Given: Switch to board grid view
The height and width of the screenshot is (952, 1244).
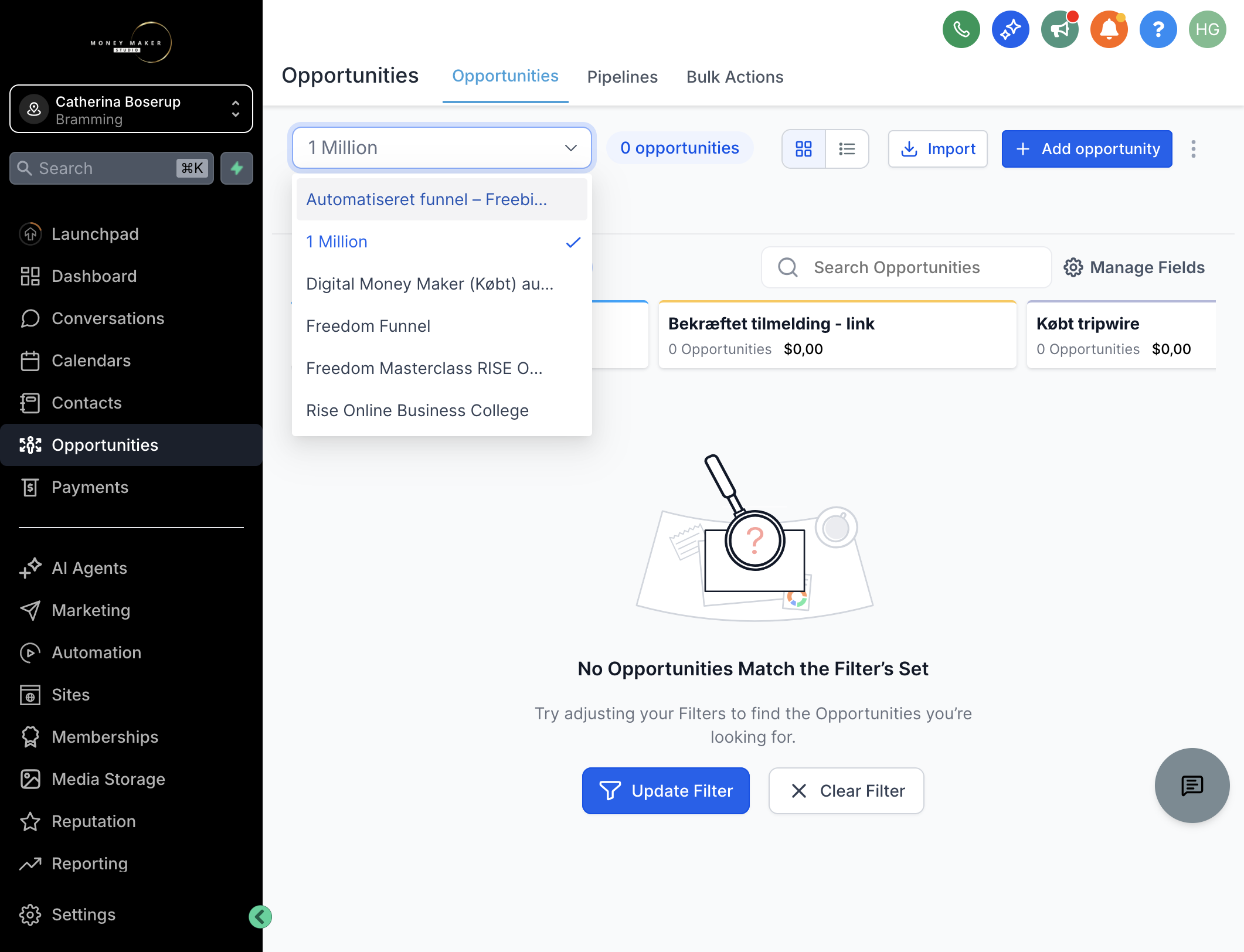Looking at the screenshot, I should tap(803, 149).
